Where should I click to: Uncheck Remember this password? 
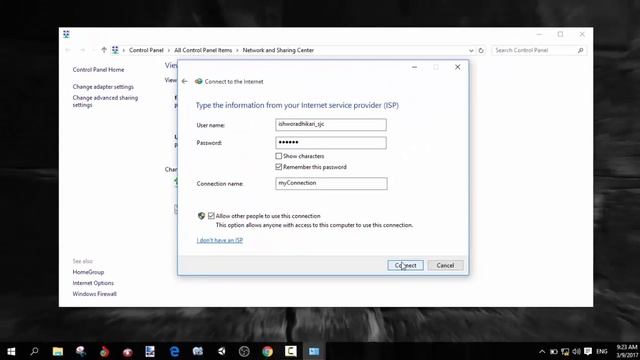[278, 167]
